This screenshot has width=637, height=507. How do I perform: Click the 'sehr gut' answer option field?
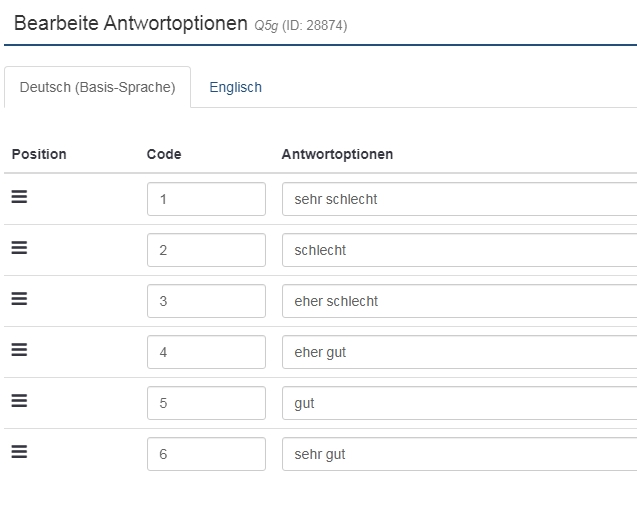(459, 454)
